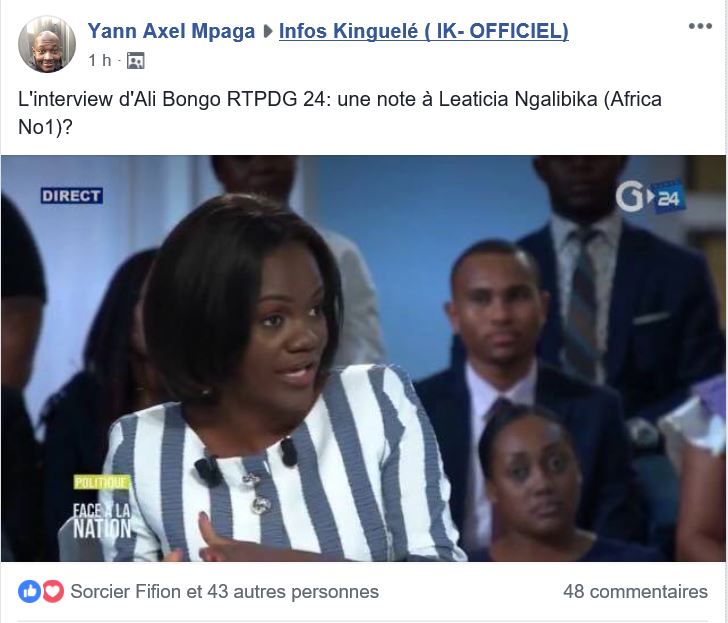Click the Face à la Nation logo
The width and height of the screenshot is (728, 623).
pos(103,520)
